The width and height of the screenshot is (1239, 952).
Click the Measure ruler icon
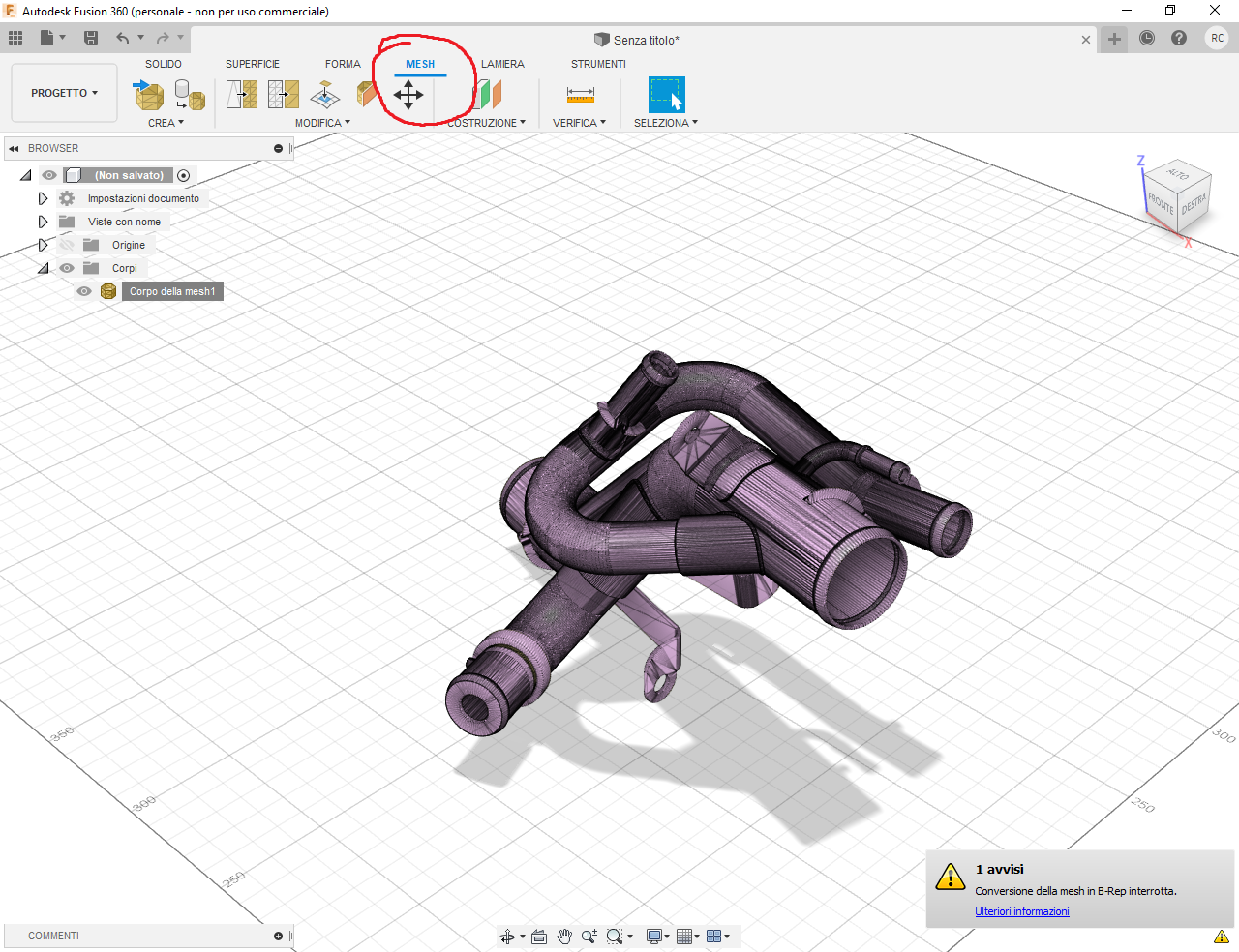581,94
